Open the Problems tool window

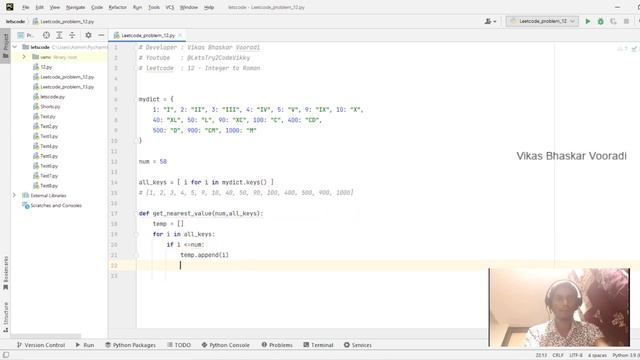click(x=277, y=345)
